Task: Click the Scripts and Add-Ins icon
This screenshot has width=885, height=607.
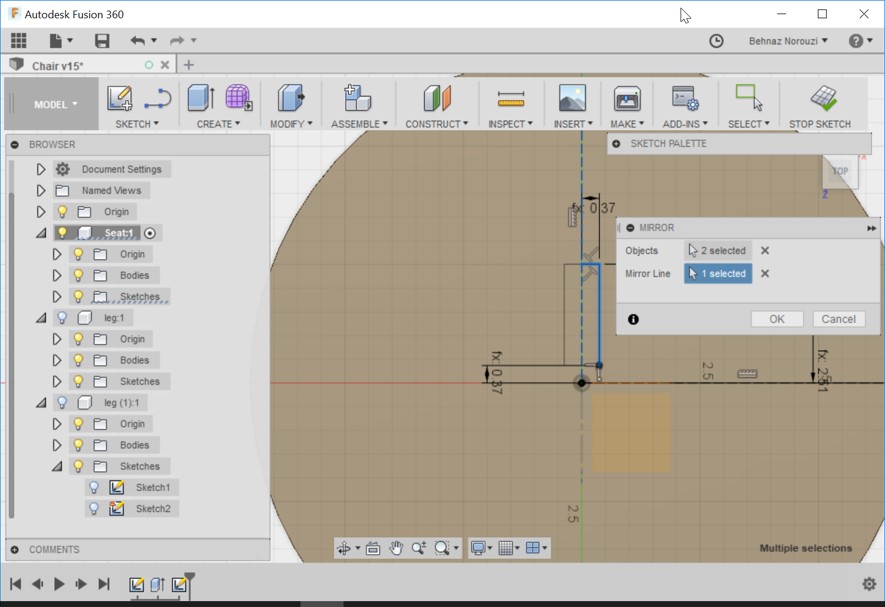Action: (x=685, y=98)
